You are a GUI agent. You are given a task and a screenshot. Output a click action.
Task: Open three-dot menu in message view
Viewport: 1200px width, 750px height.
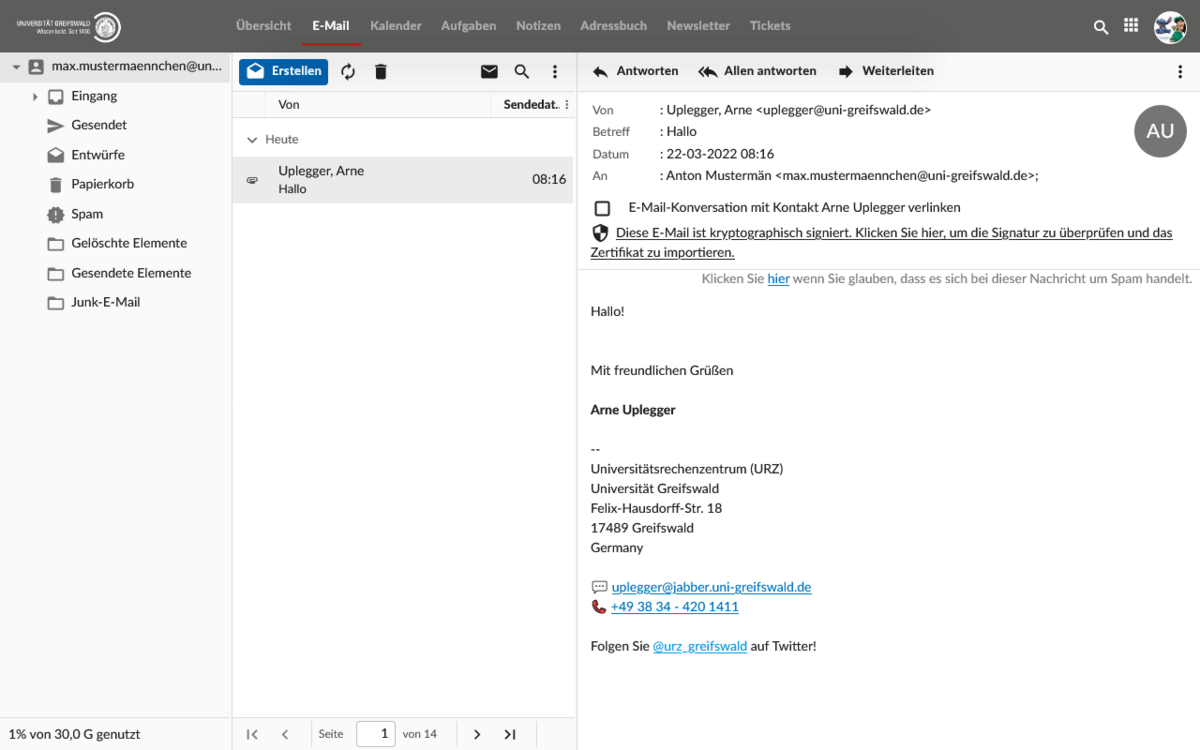[x=1180, y=72]
